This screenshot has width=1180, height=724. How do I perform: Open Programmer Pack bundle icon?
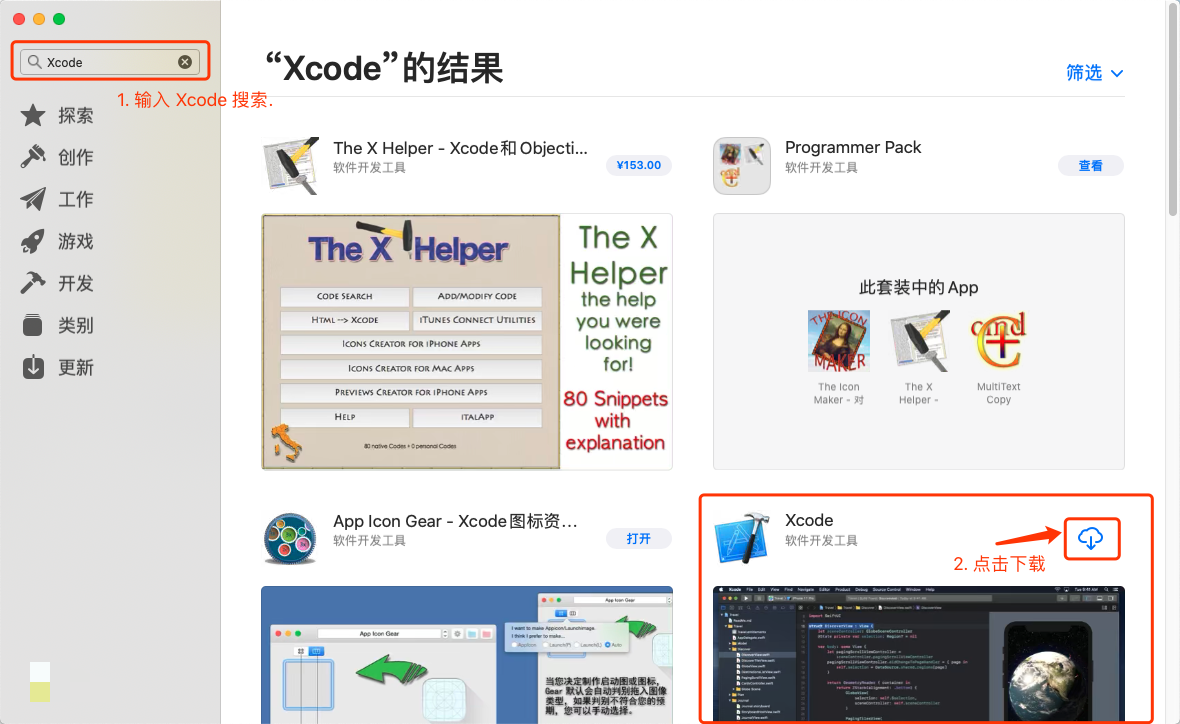tap(741, 166)
